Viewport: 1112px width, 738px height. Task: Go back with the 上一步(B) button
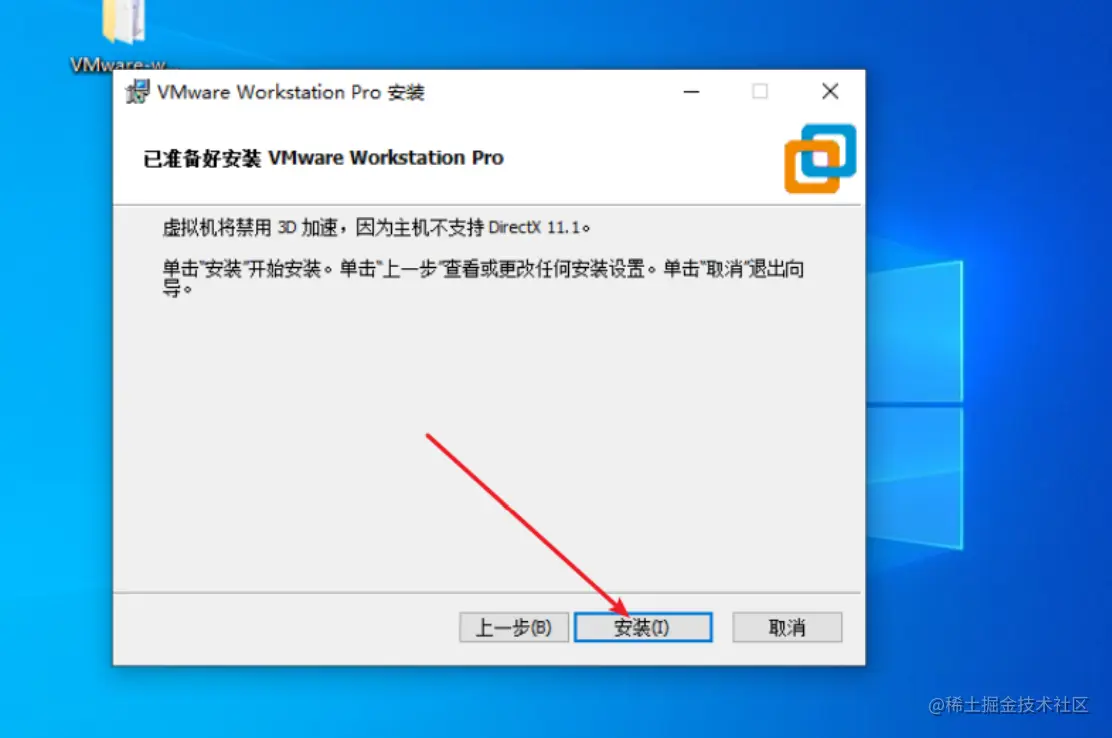click(x=513, y=627)
